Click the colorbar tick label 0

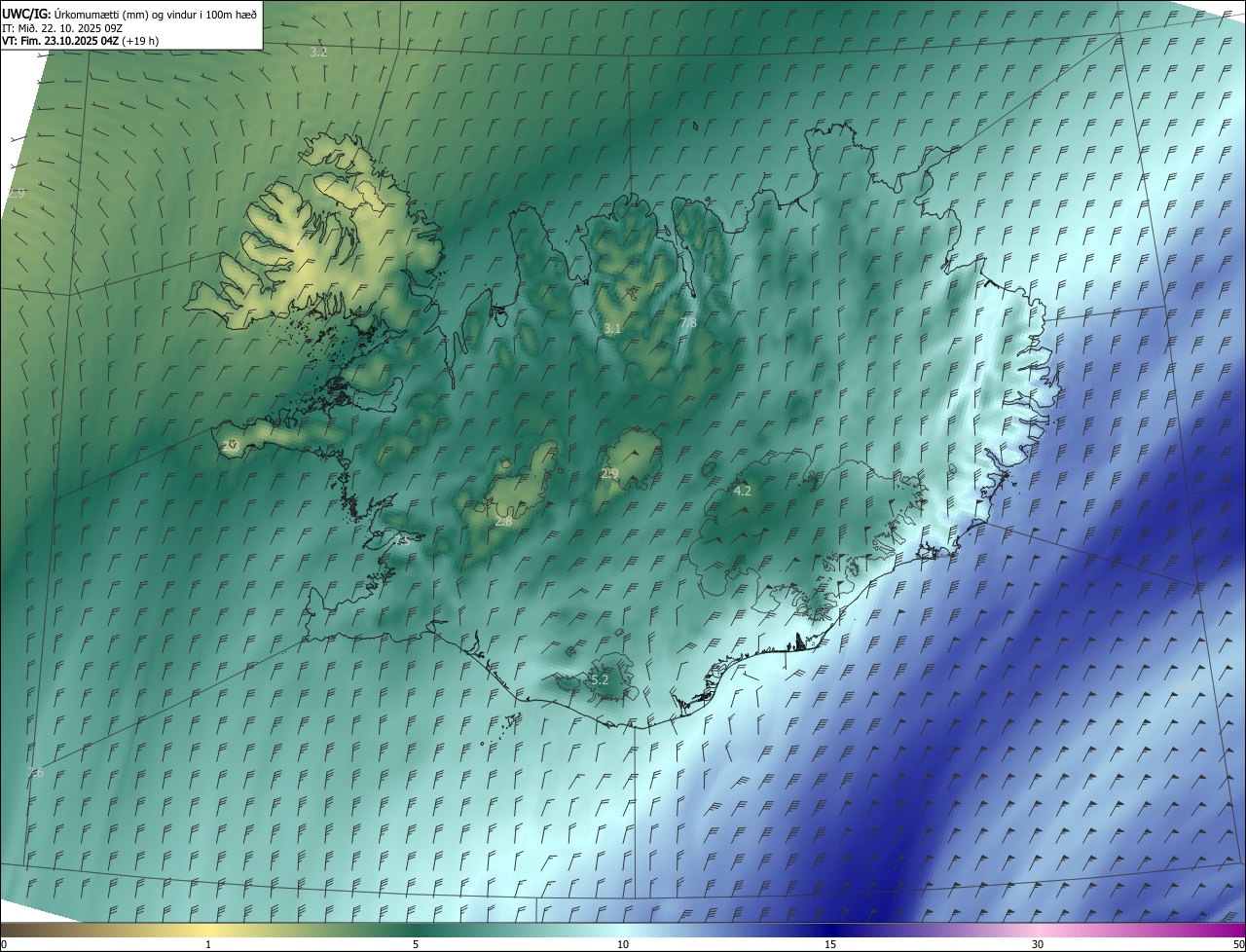(x=4, y=944)
